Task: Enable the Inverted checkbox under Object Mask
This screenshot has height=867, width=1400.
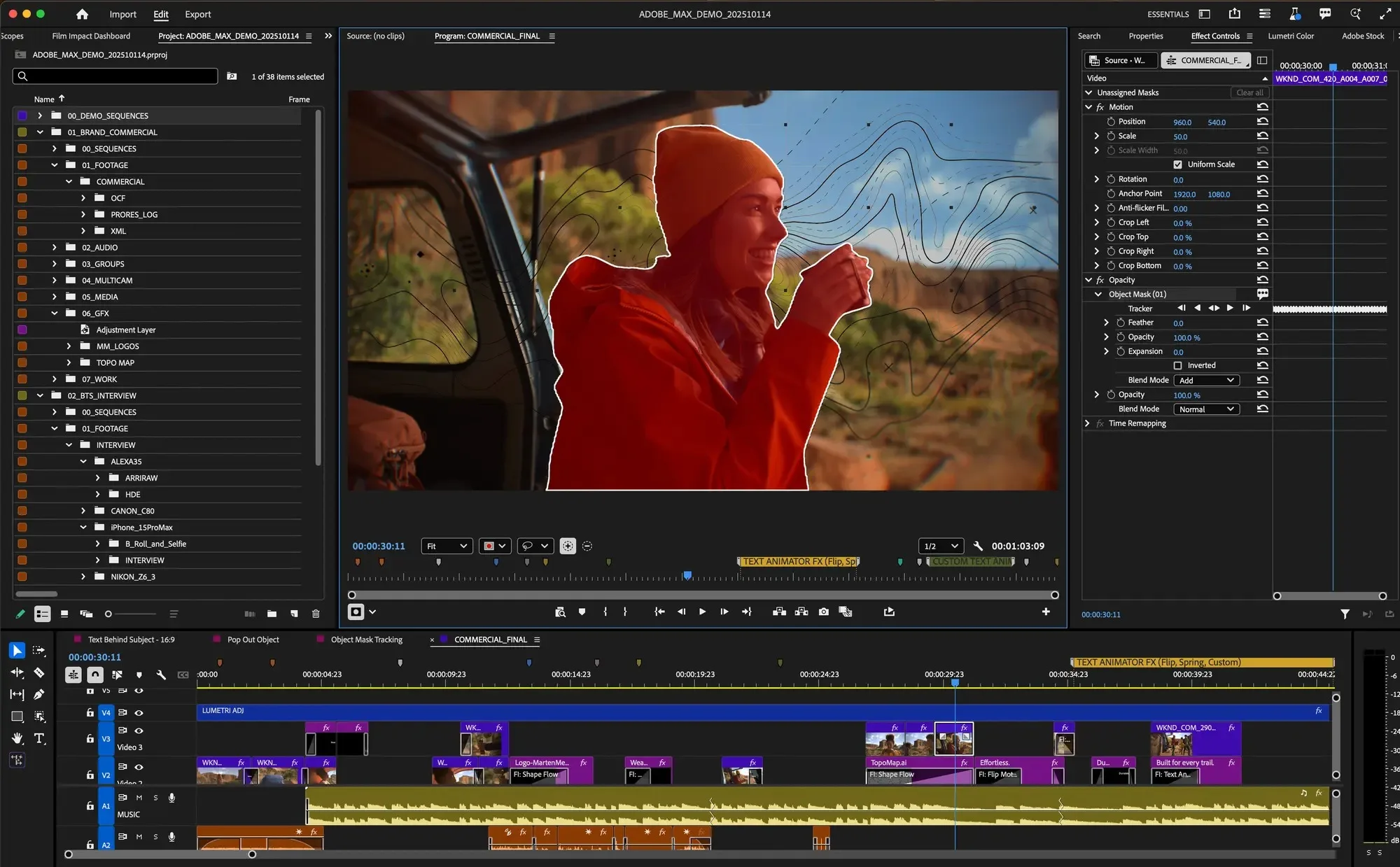Action: pyautogui.click(x=1179, y=365)
